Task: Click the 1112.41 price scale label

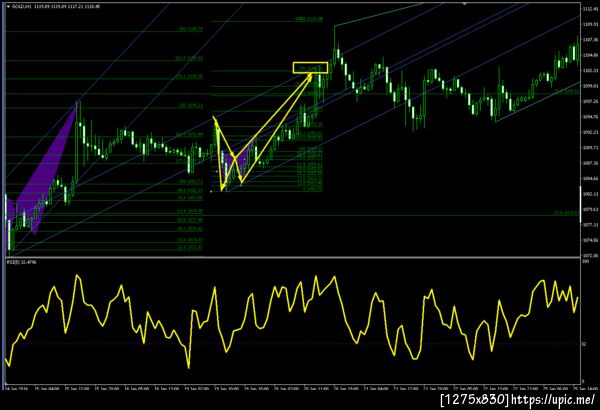Action: pyautogui.click(x=590, y=9)
